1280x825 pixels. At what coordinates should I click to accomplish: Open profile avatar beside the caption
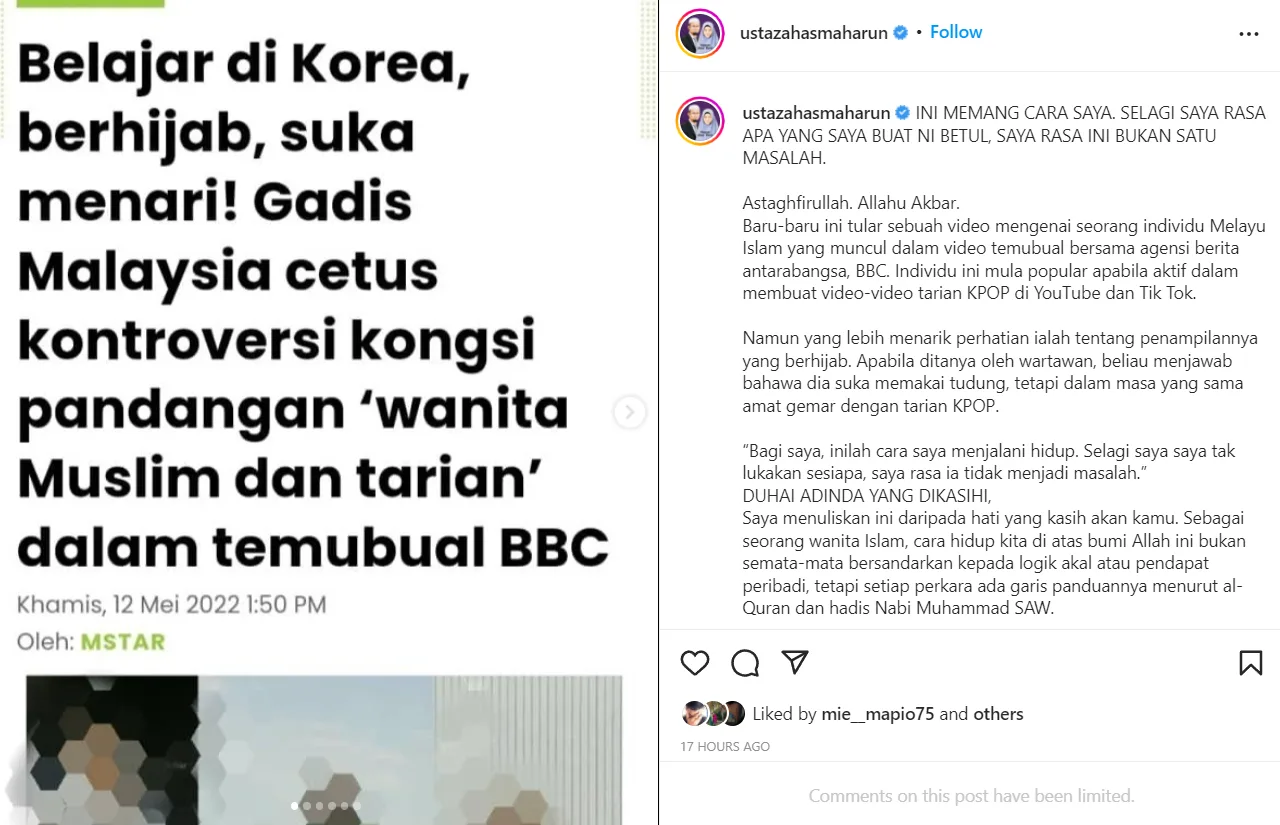700,121
